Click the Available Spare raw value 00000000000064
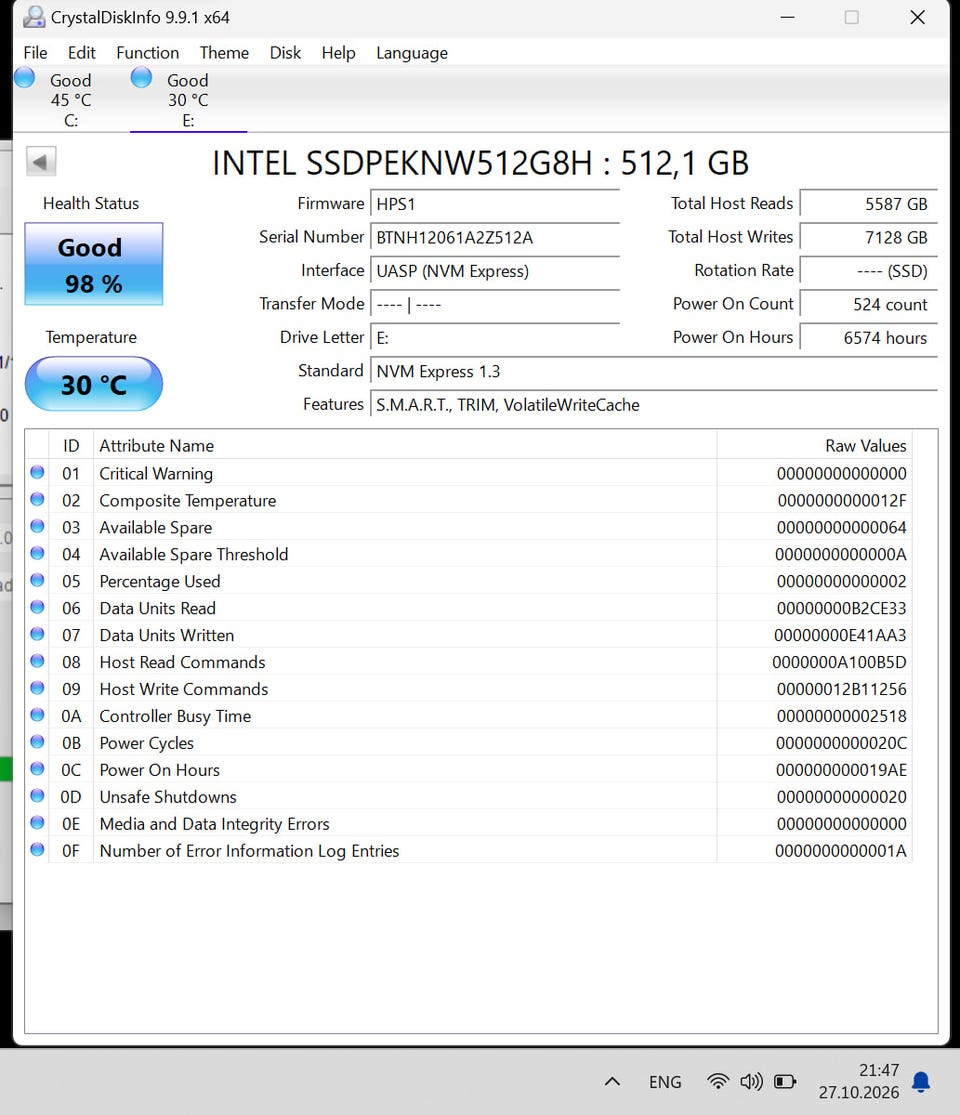The image size is (960, 1115). [x=841, y=528]
